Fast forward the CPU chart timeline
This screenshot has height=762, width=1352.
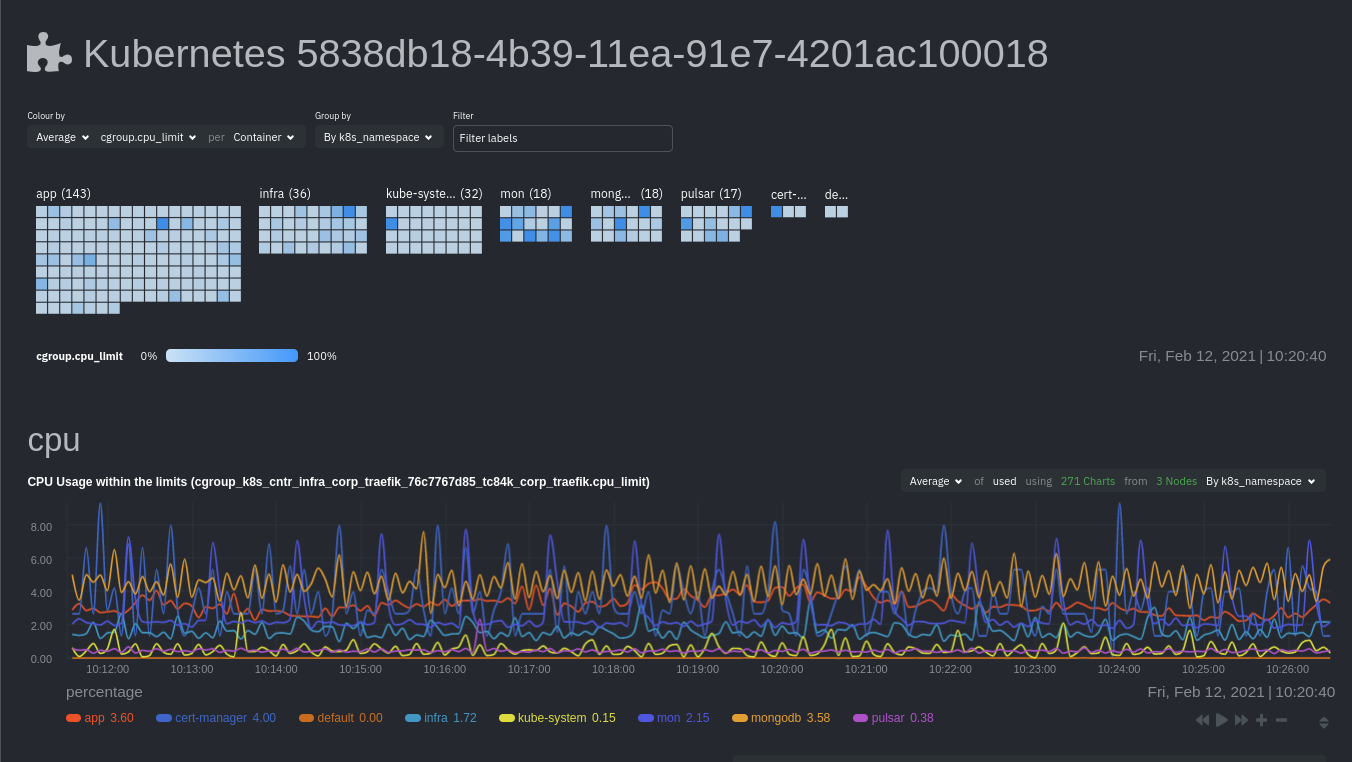click(x=1241, y=720)
